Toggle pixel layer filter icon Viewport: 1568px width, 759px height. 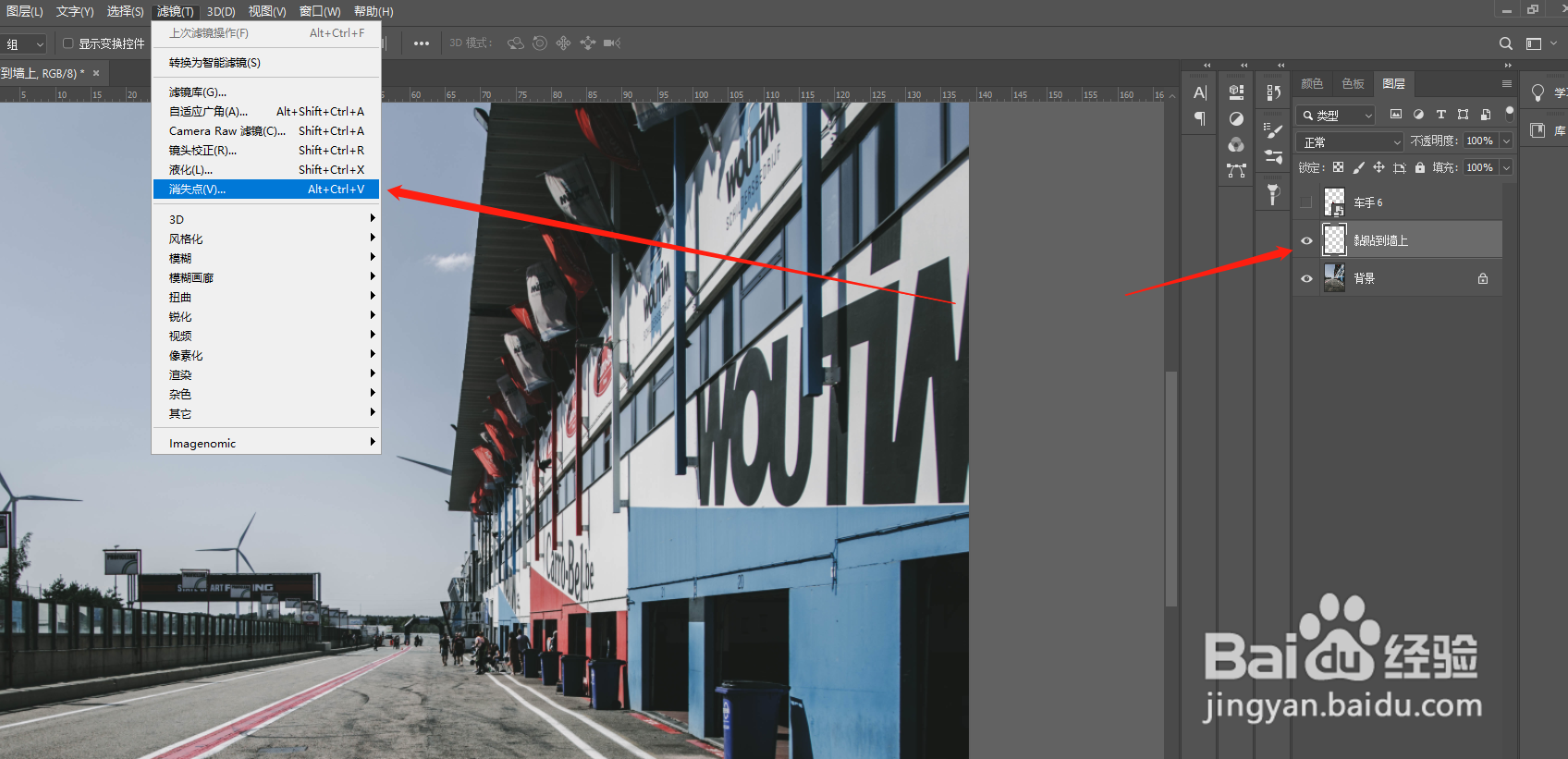(x=1396, y=115)
